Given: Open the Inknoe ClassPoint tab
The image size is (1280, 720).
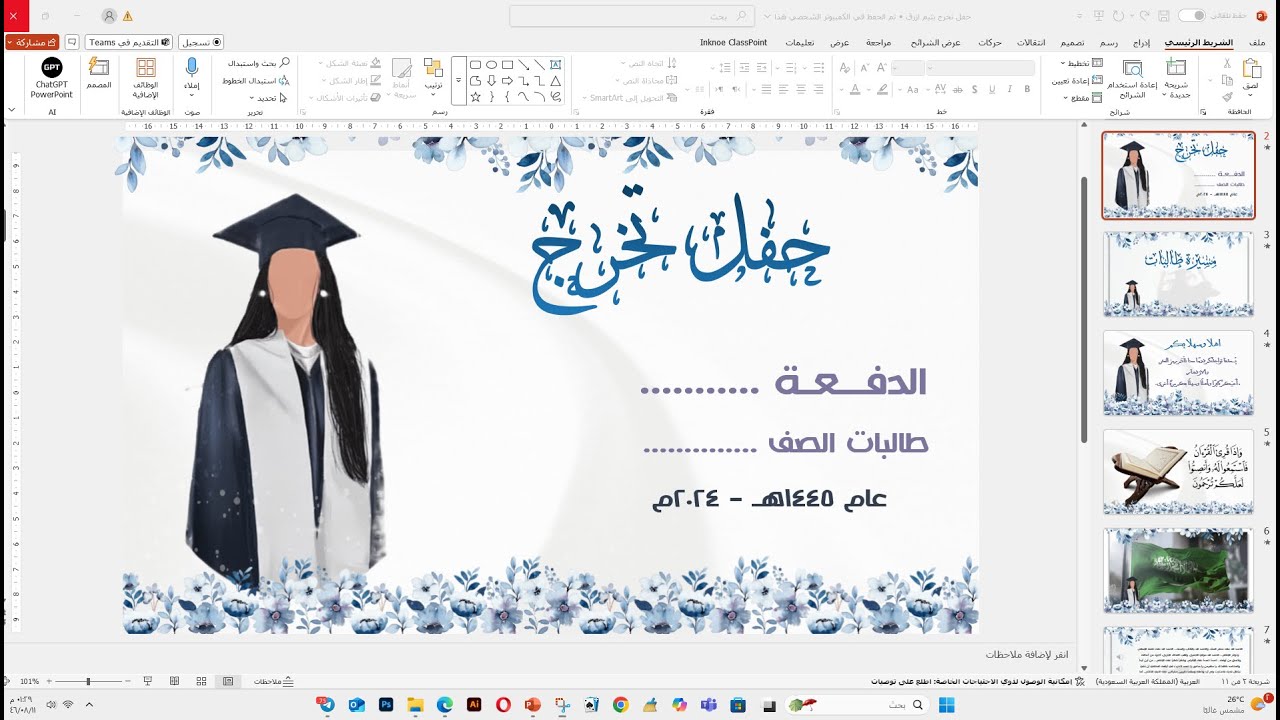Looking at the screenshot, I should [x=734, y=42].
